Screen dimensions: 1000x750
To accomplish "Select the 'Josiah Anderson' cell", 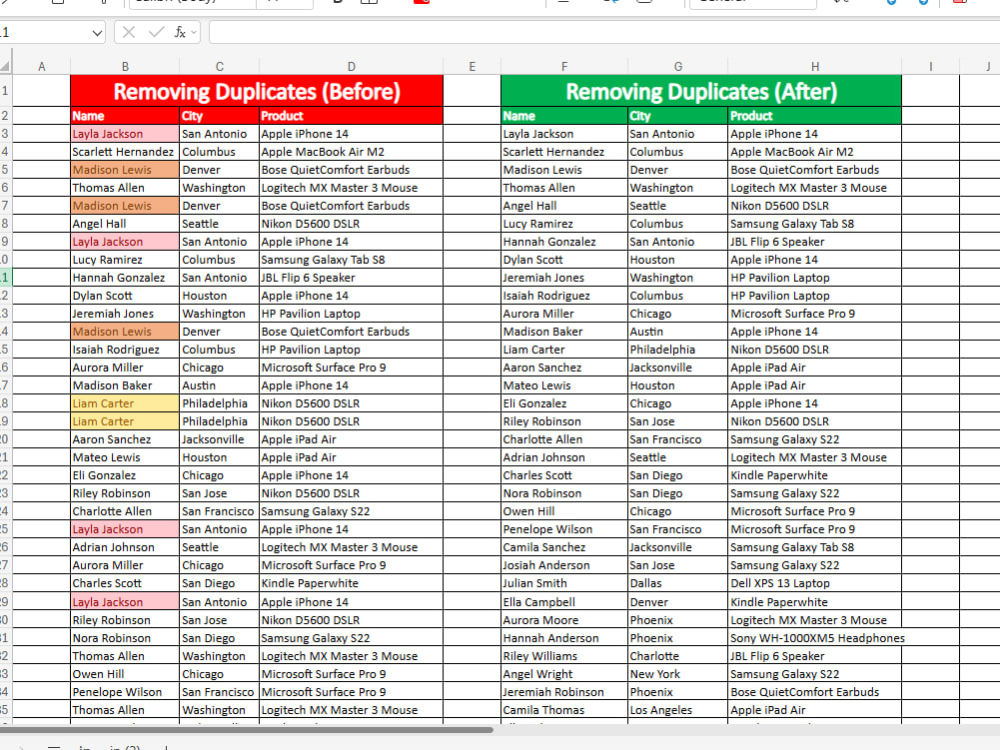I will pyautogui.click(x=564, y=565).
